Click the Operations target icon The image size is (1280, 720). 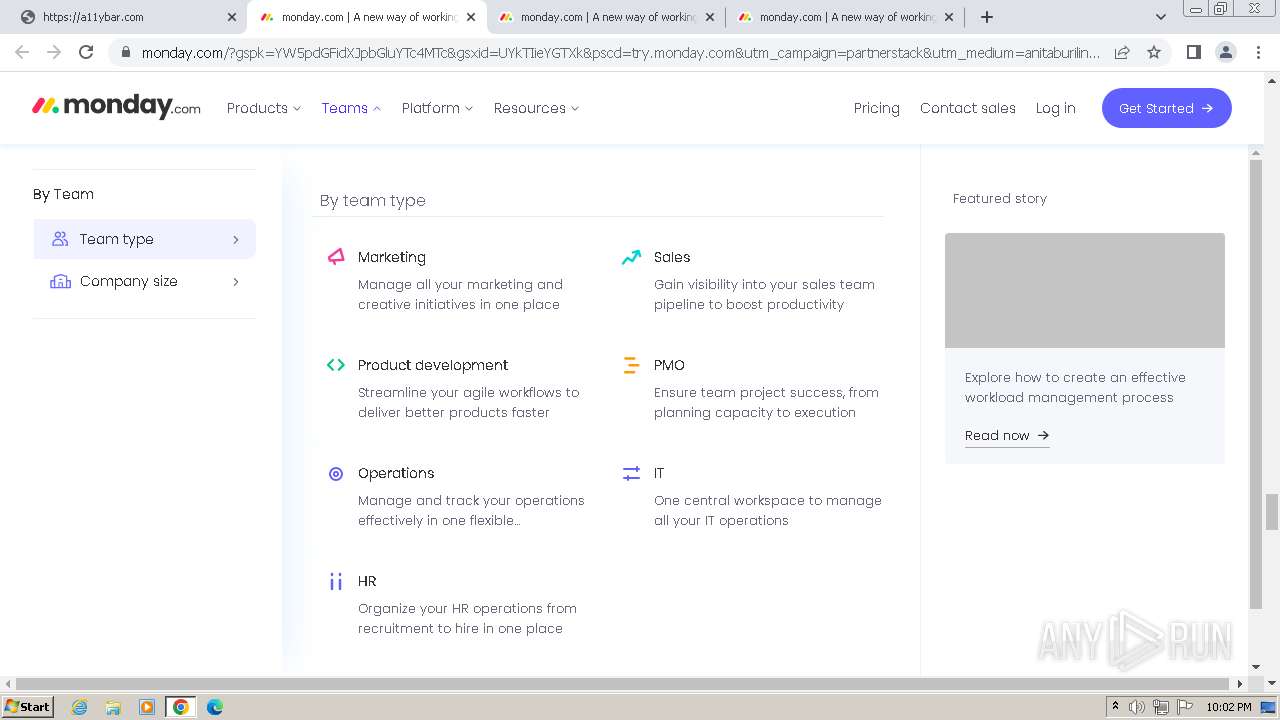tap(336, 473)
